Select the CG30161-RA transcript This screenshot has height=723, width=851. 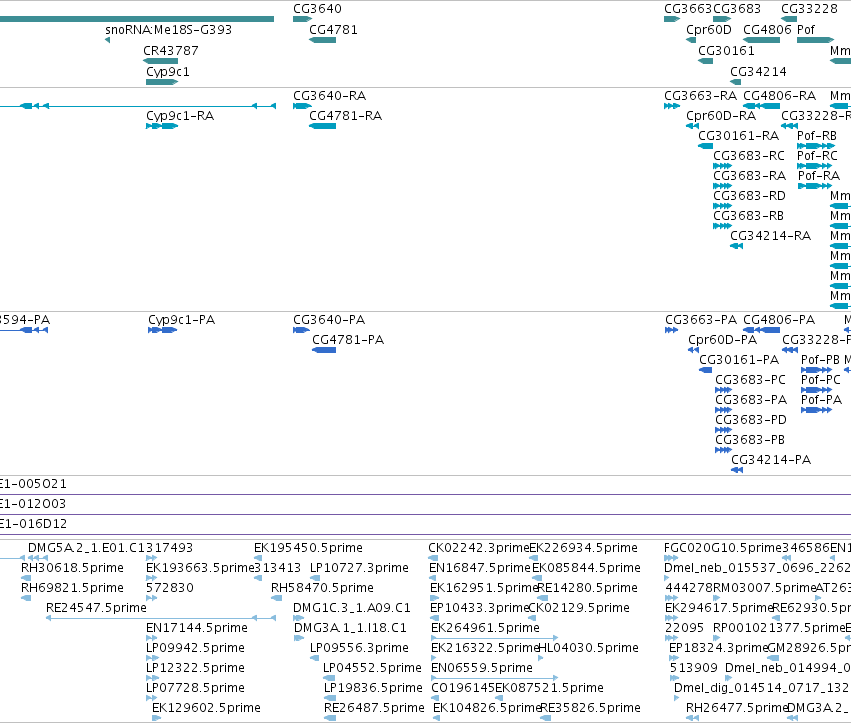tap(706, 146)
